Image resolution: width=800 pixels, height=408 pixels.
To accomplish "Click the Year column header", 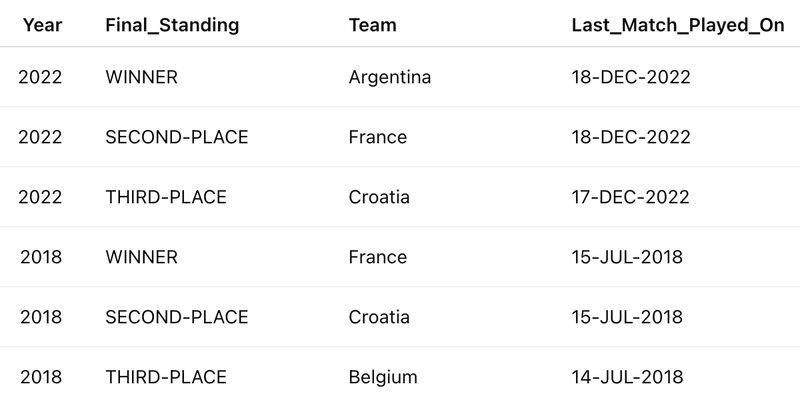I will (x=42, y=25).
